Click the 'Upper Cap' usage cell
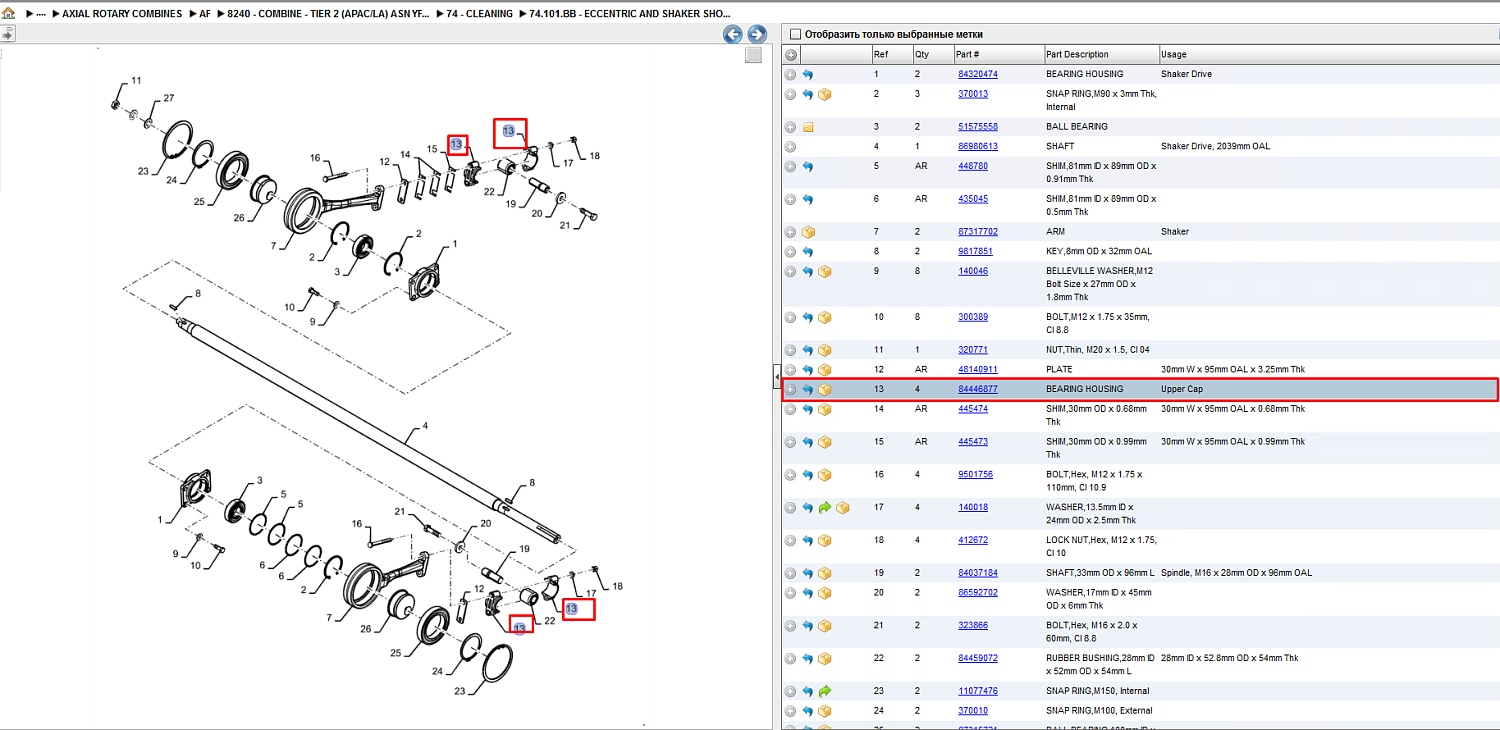 pos(1182,390)
